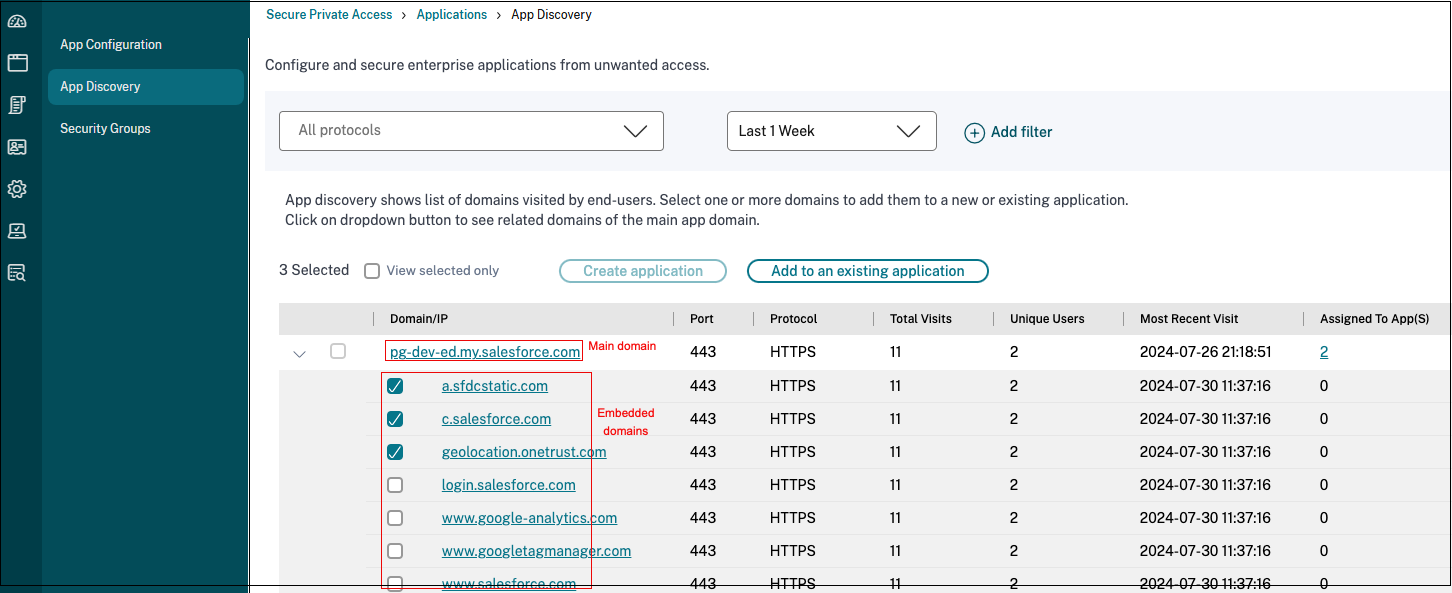Image resolution: width=1452 pixels, height=593 pixels.
Task: Open the All protocols dropdown
Action: point(471,131)
